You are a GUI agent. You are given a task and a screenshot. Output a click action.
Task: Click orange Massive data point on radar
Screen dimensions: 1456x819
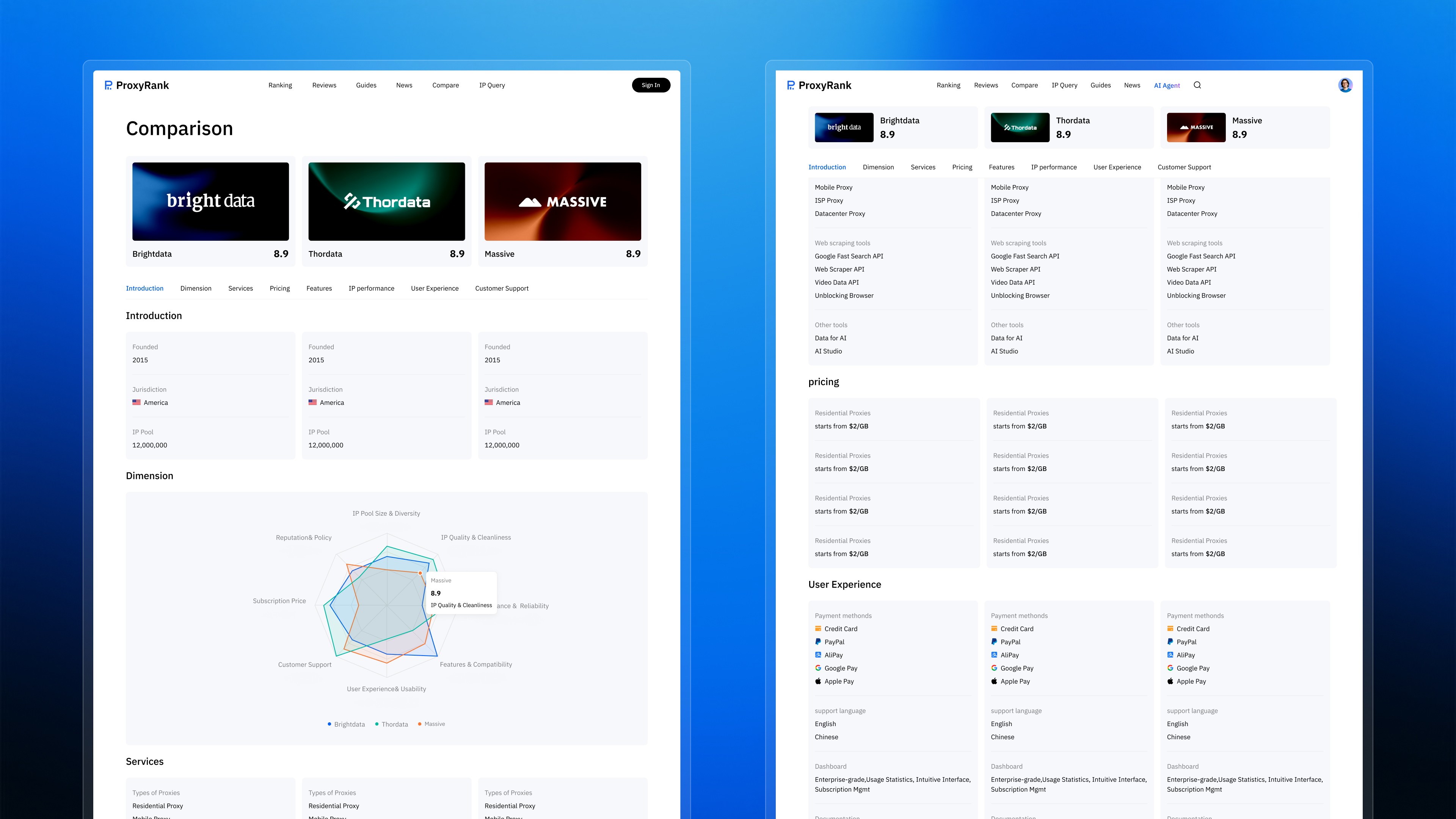[420, 573]
